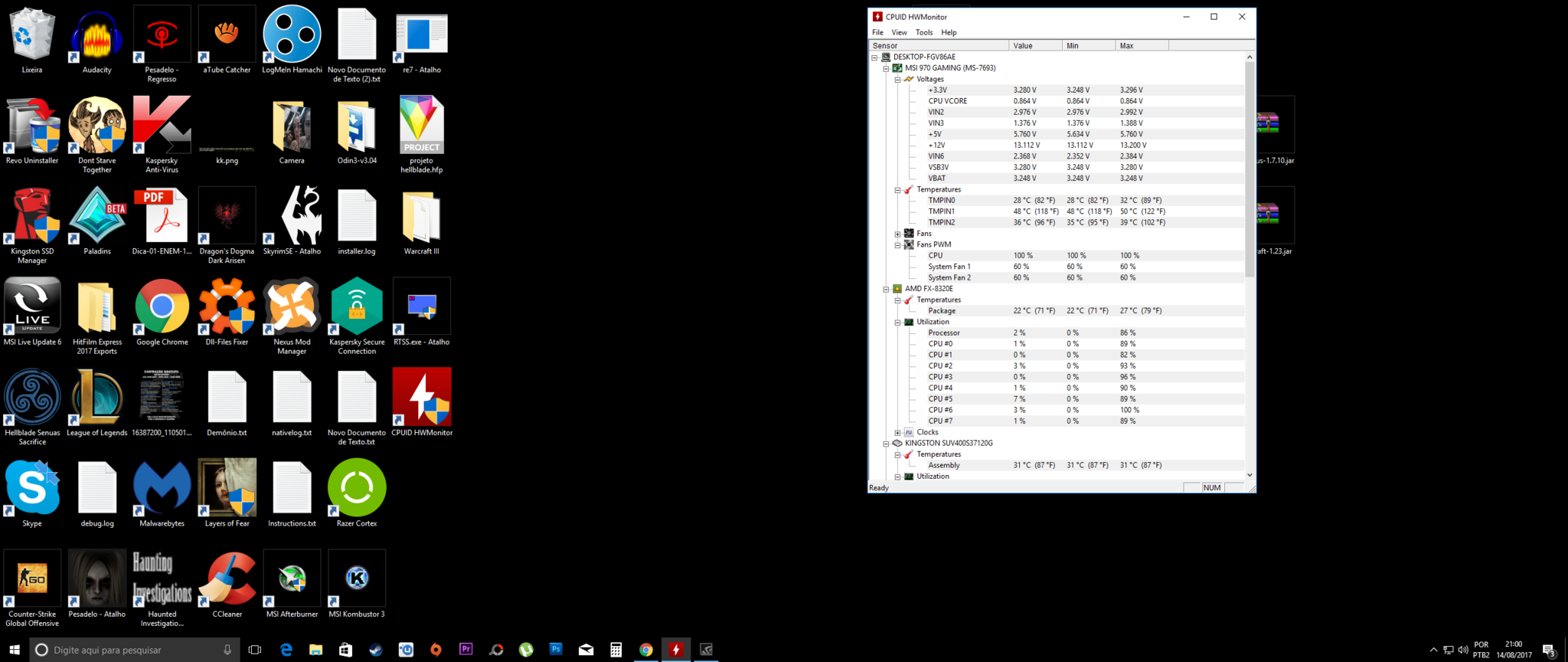Collapse the Fans PWM section
Image resolution: width=1568 pixels, height=662 pixels.
pos(897,245)
